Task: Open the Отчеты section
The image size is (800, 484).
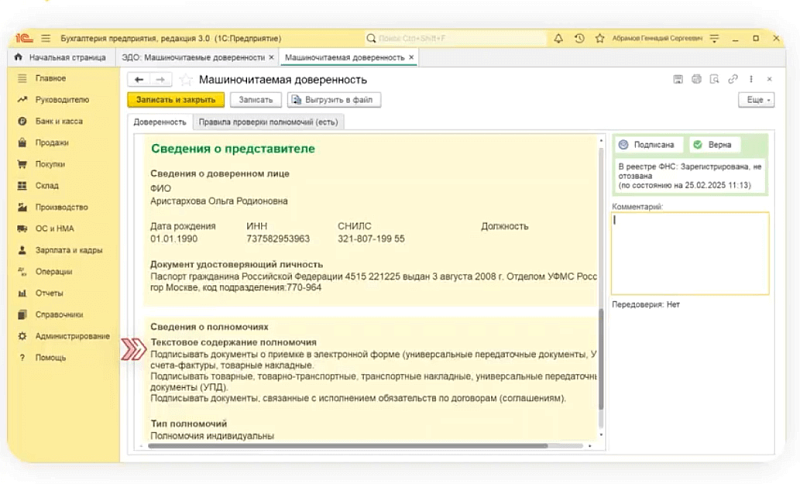Action: pos(49,293)
